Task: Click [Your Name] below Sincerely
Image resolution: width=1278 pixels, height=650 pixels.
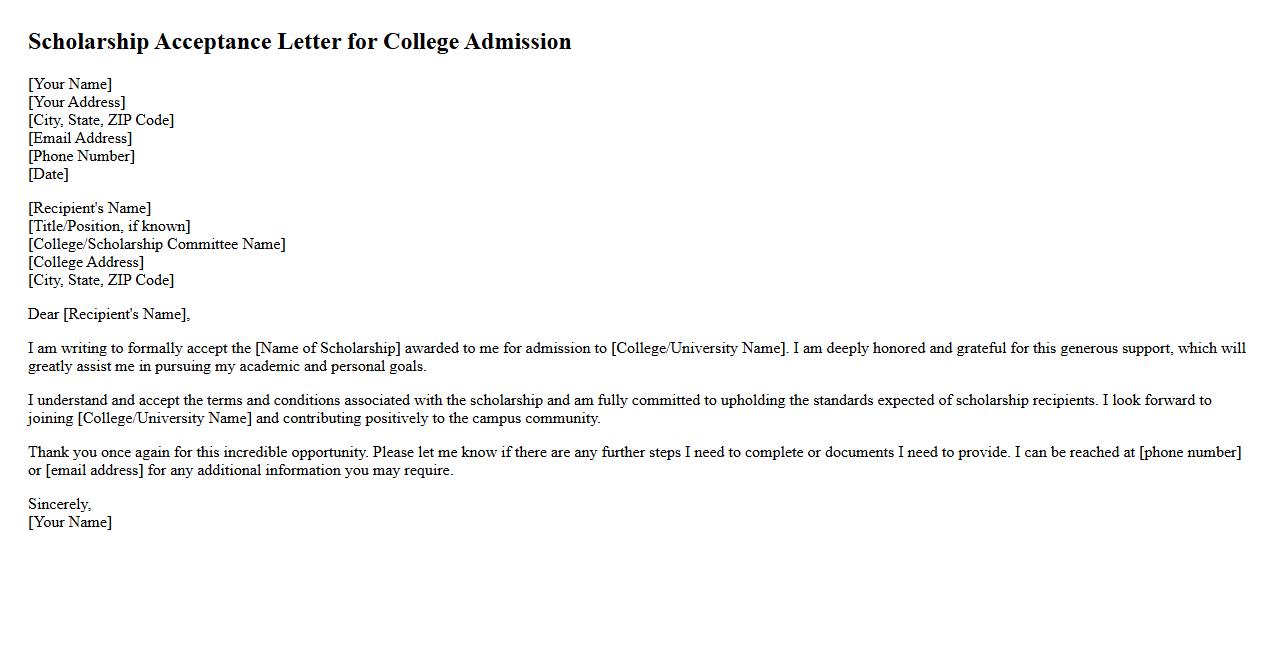Action: [x=70, y=522]
